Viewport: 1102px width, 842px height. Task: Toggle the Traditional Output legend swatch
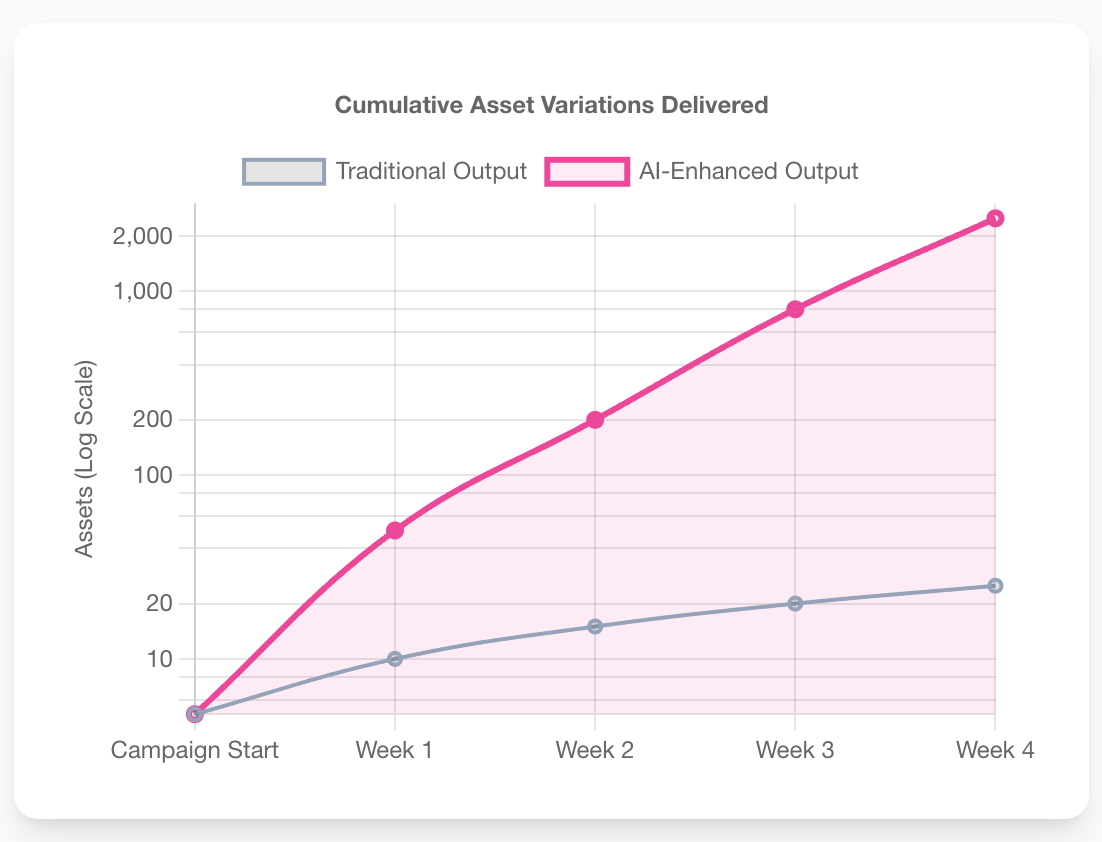284,171
